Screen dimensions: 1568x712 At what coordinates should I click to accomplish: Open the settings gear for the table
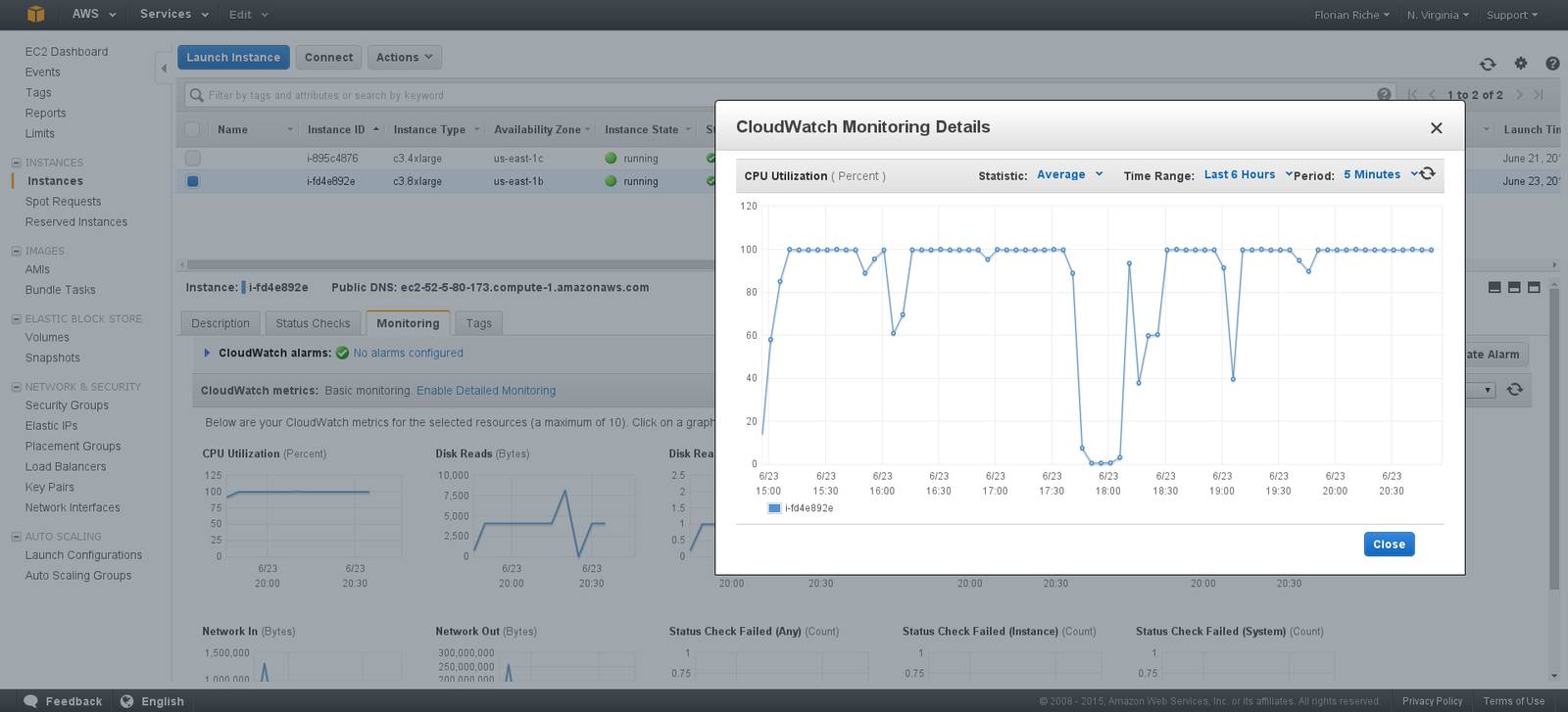click(1521, 64)
